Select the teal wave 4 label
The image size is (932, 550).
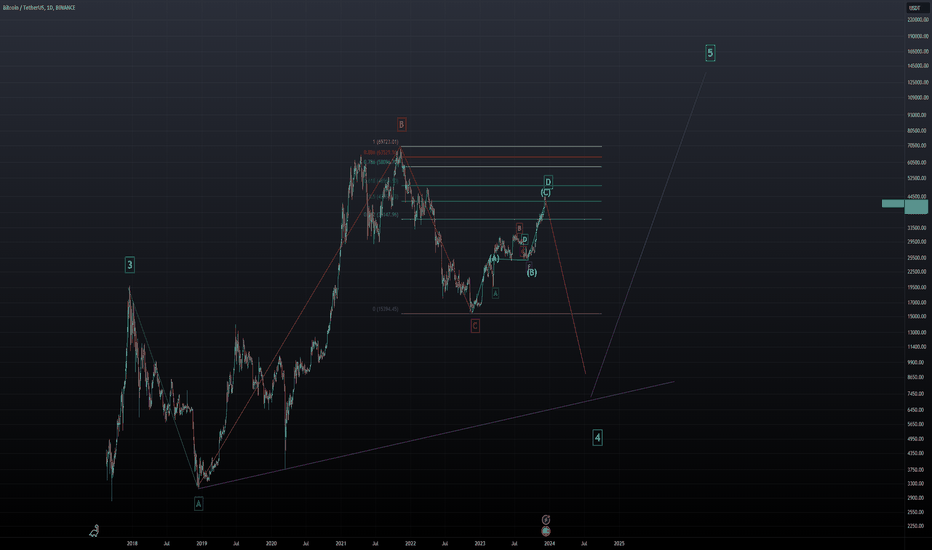[x=597, y=438]
